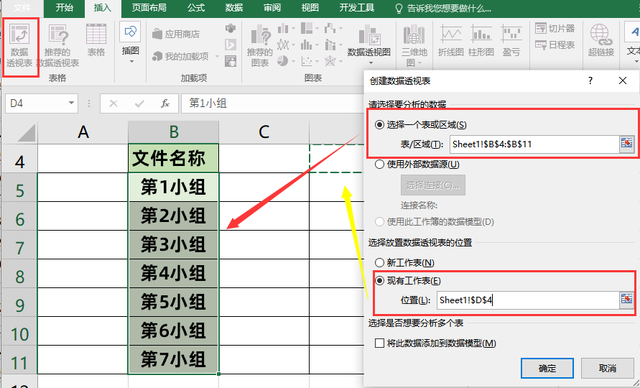Click the PivotChart (数据透视图) icon
Image resolution: width=640 pixels, height=388 pixels.
coord(369,35)
